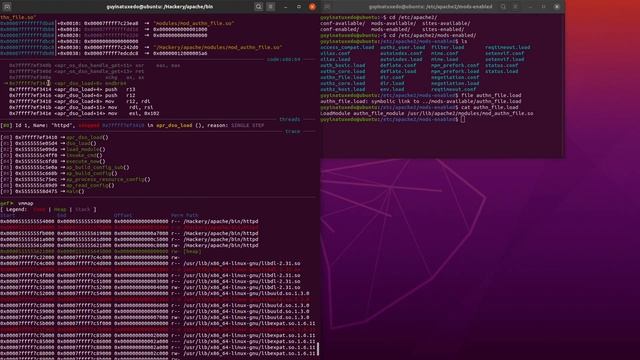Click 'mpm_prefork.load' in the ls listing

(x=456, y=71)
